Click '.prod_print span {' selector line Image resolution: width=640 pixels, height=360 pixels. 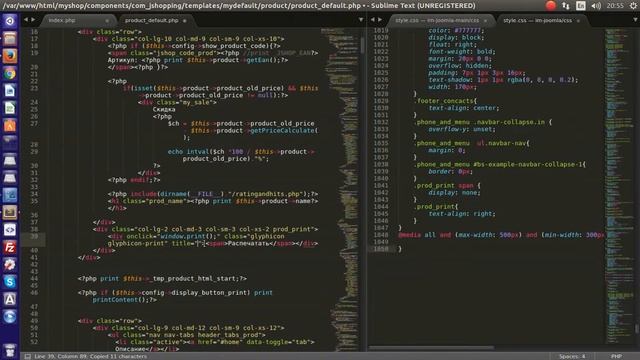(x=447, y=185)
